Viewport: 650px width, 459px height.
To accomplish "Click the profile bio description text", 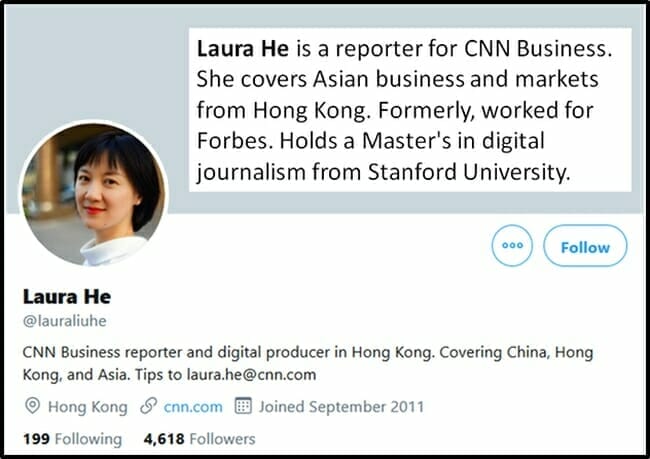I will click(308, 363).
